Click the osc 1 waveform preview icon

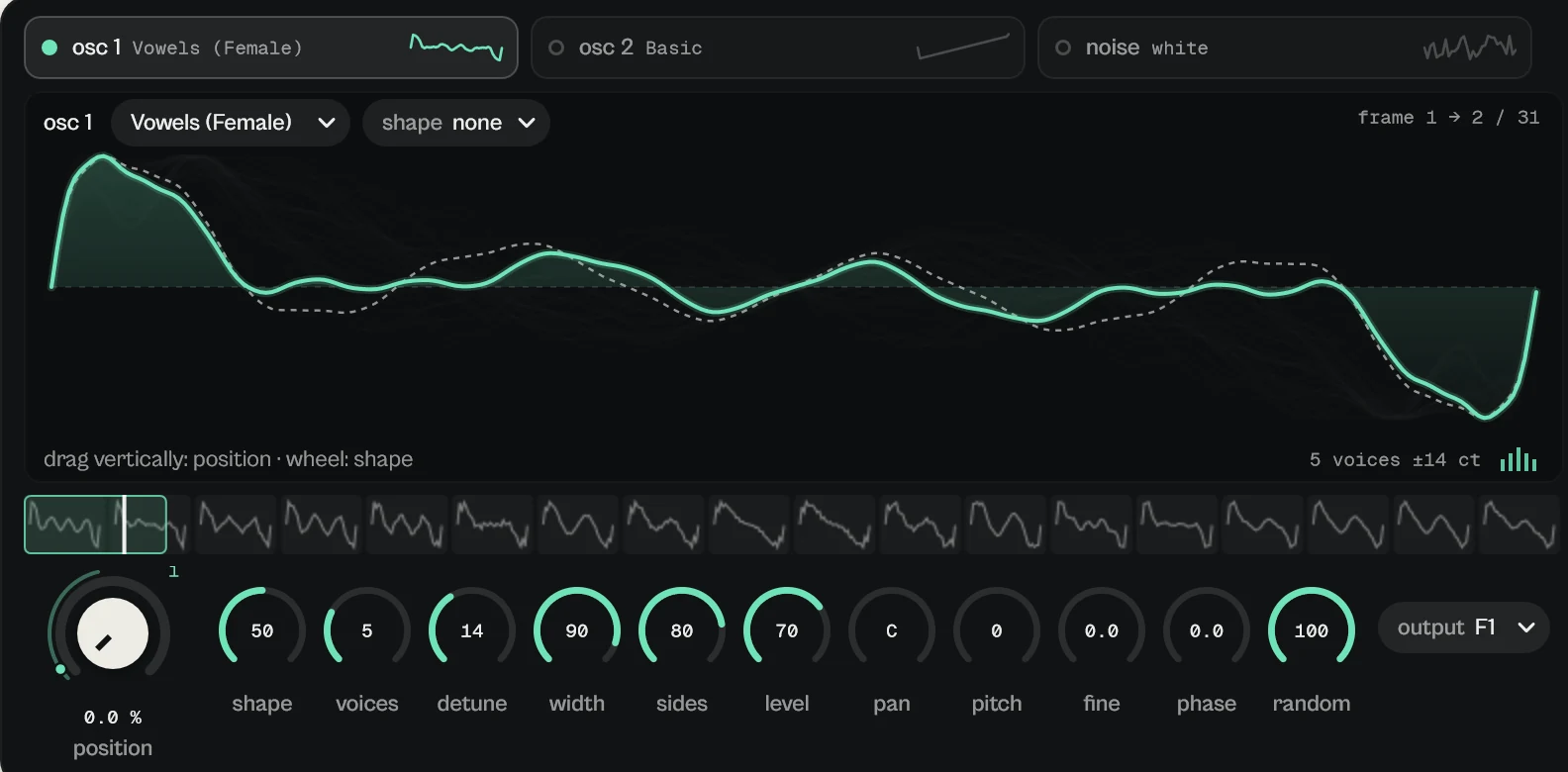[456, 47]
